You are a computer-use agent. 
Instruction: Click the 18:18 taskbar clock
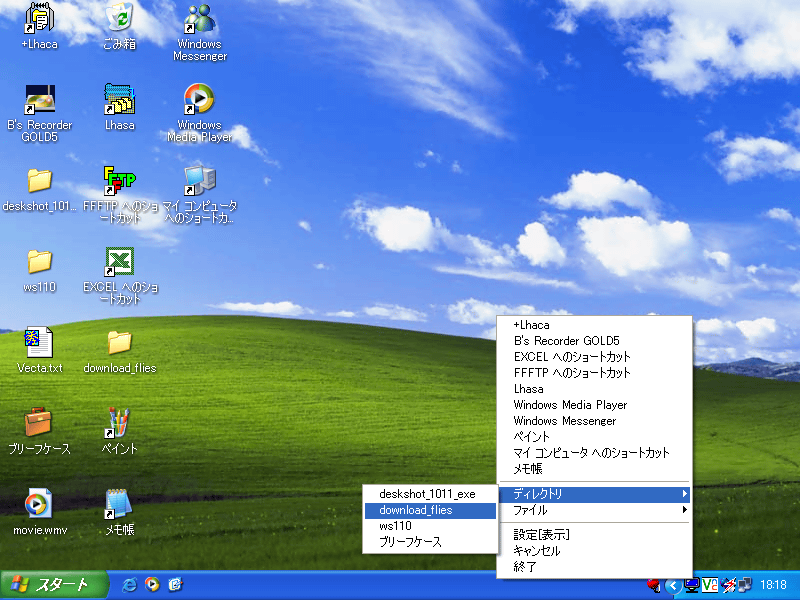(x=773, y=585)
